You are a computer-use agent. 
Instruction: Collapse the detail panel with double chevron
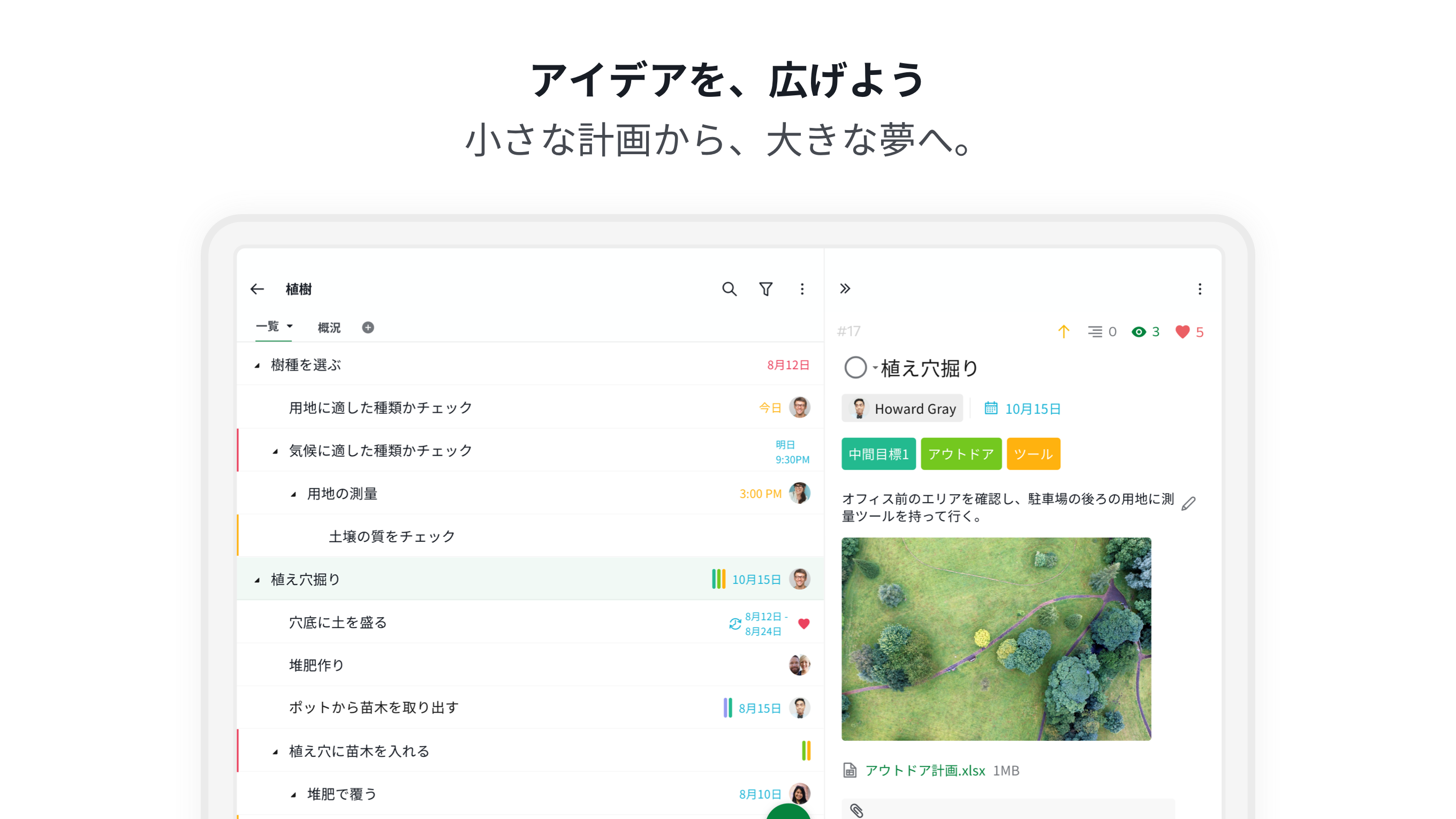[845, 289]
